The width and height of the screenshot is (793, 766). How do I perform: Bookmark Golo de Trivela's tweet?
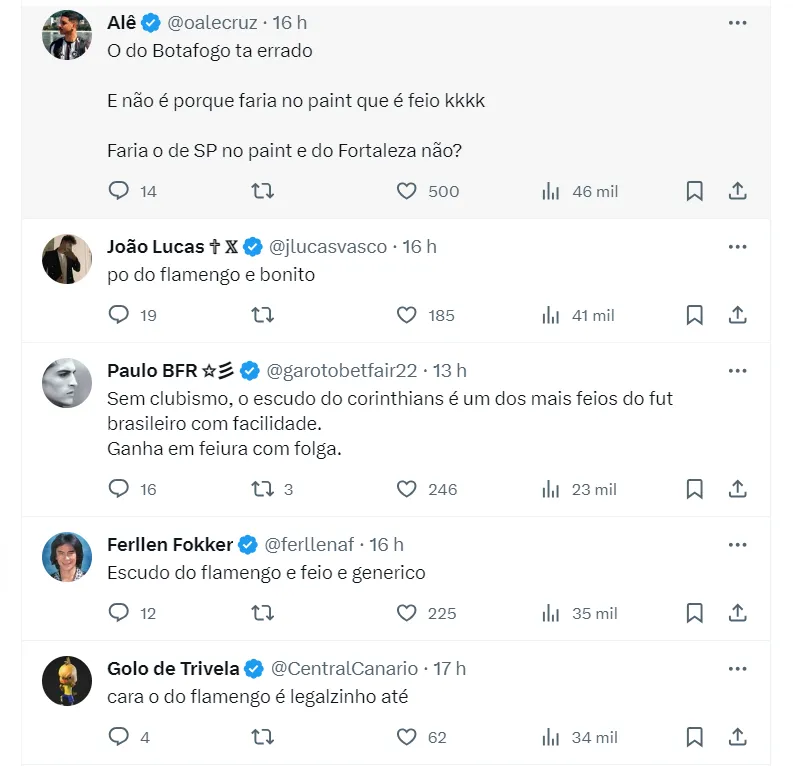coord(694,737)
